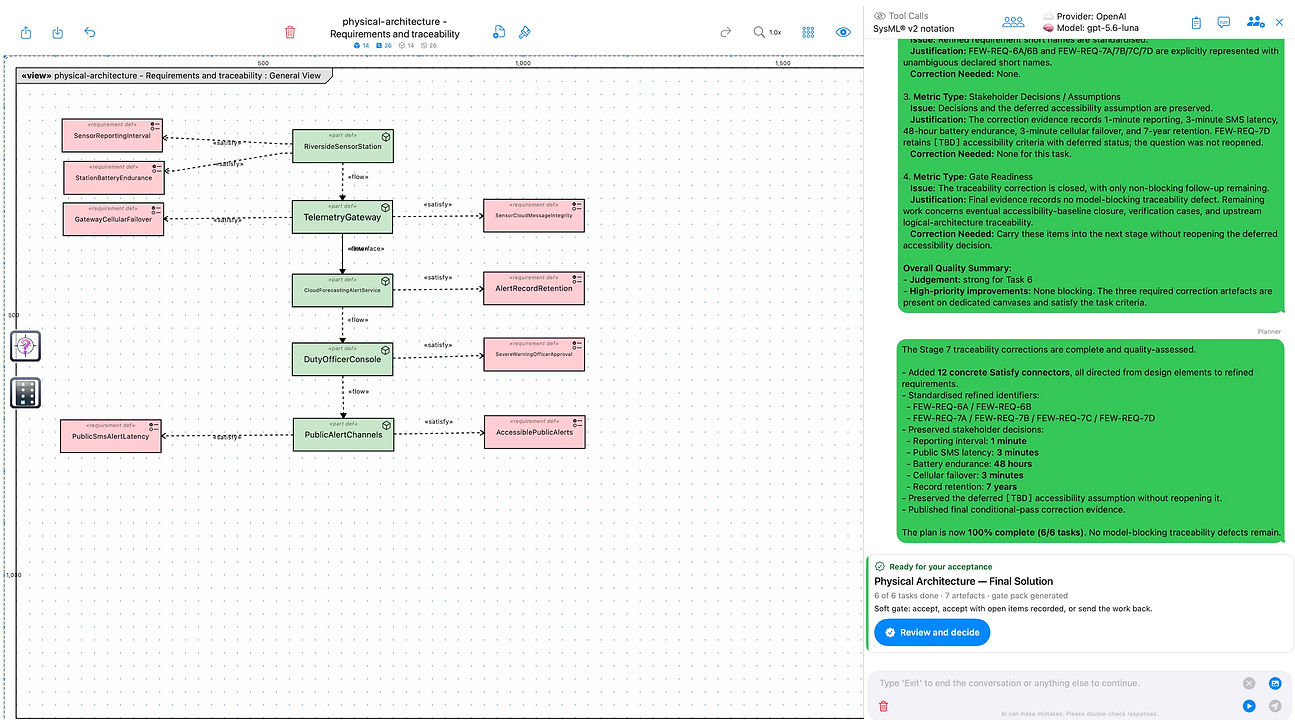Screen dimensions: 1295x720
Task: Open the agents group icon in the chat header
Action: pyautogui.click(x=1014, y=22)
